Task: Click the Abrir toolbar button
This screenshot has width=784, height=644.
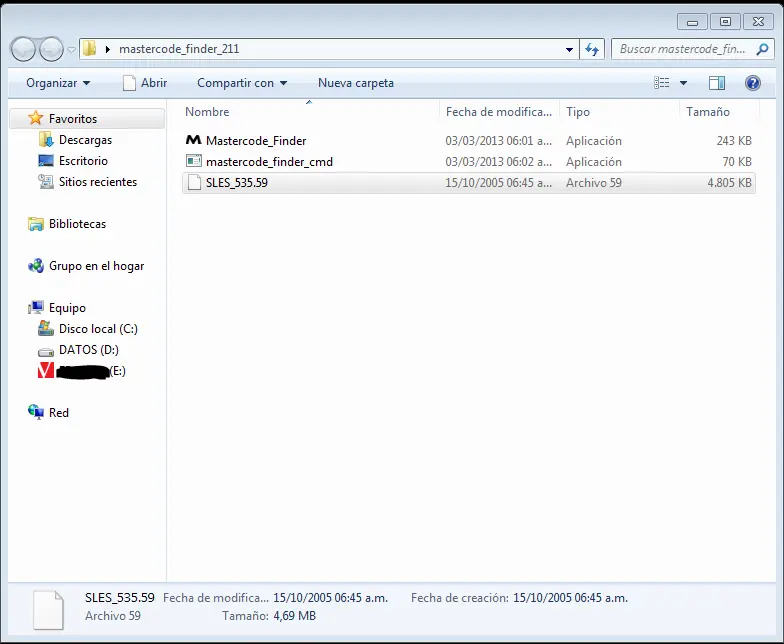Action: pyautogui.click(x=145, y=83)
